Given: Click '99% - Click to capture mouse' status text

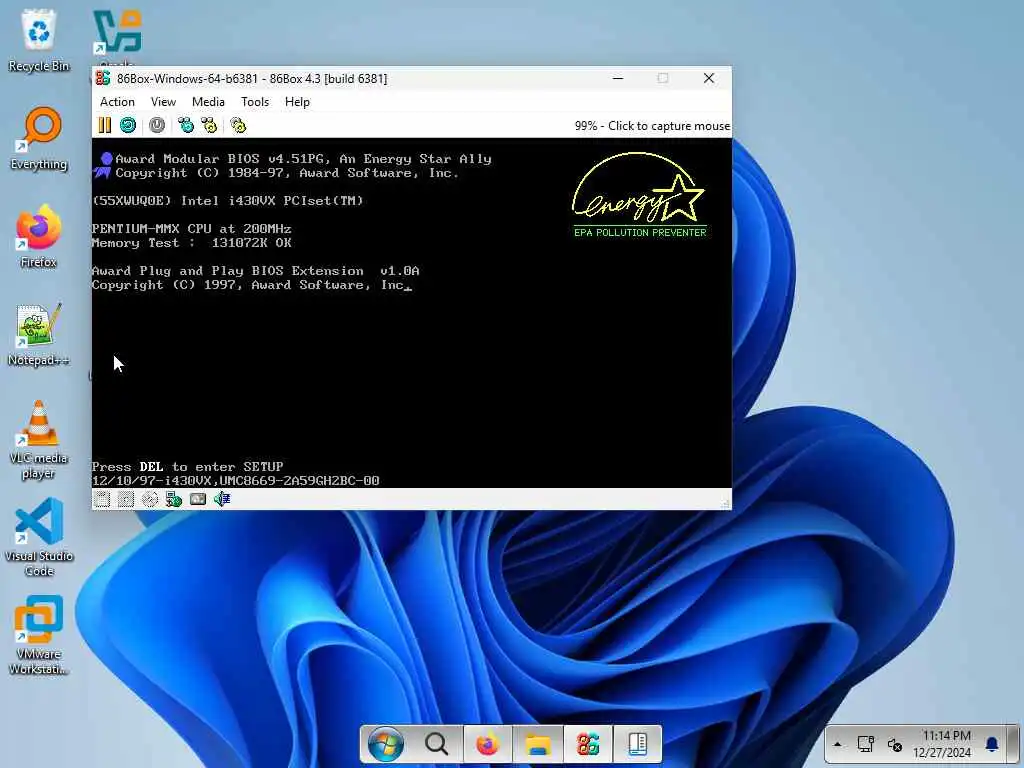Looking at the screenshot, I should [x=652, y=126].
